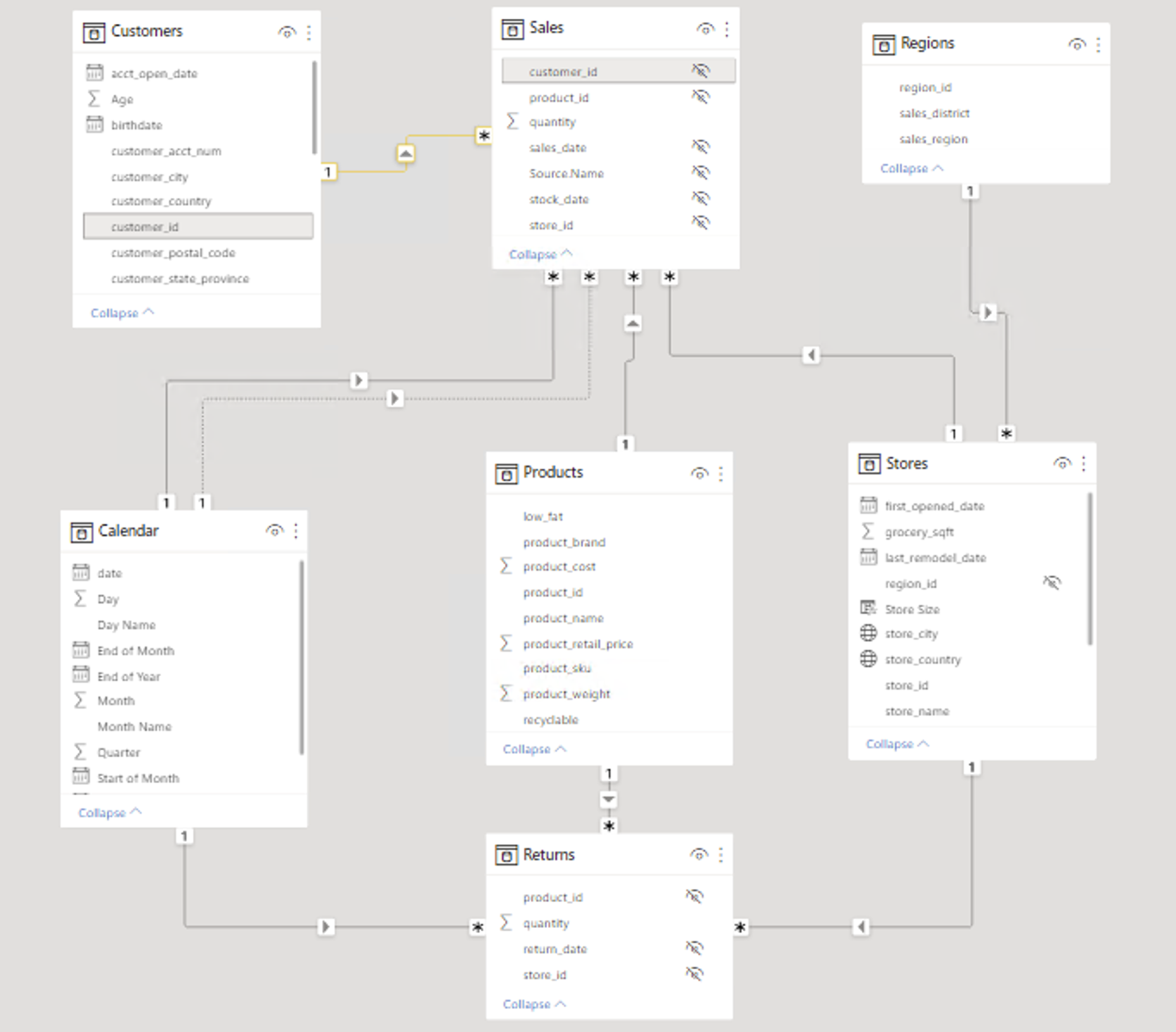Collapse the Stores table card
The width and height of the screenshot is (1176, 1032).
click(x=898, y=744)
